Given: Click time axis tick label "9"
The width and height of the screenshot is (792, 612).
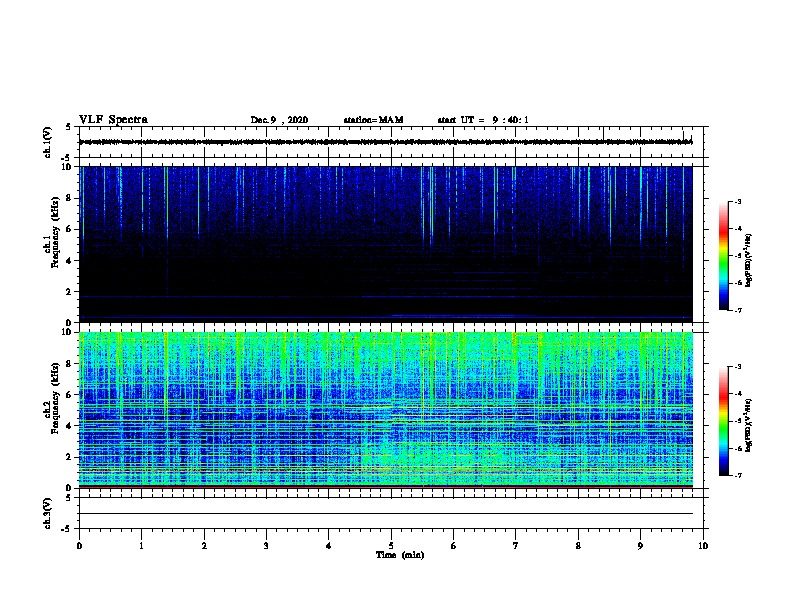Looking at the screenshot, I should (x=640, y=546).
